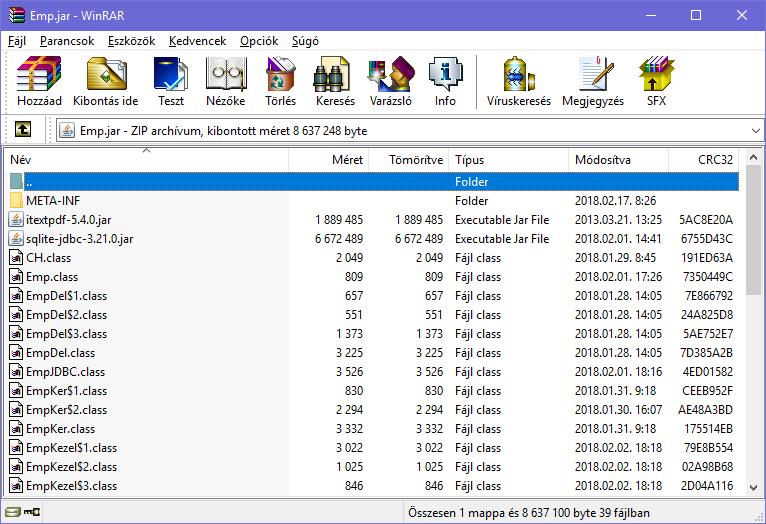Click CRC32 value 7350449C

point(708,276)
